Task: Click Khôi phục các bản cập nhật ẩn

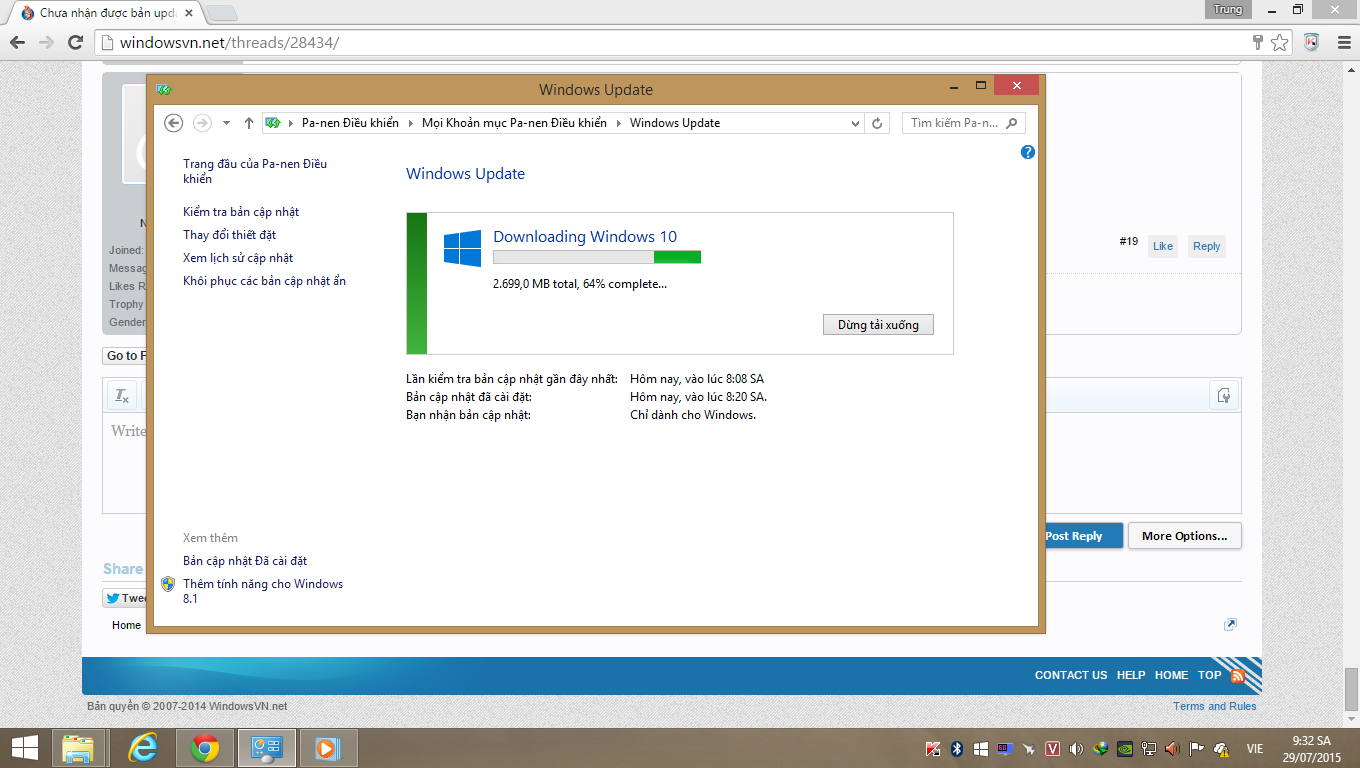Action: (x=264, y=281)
